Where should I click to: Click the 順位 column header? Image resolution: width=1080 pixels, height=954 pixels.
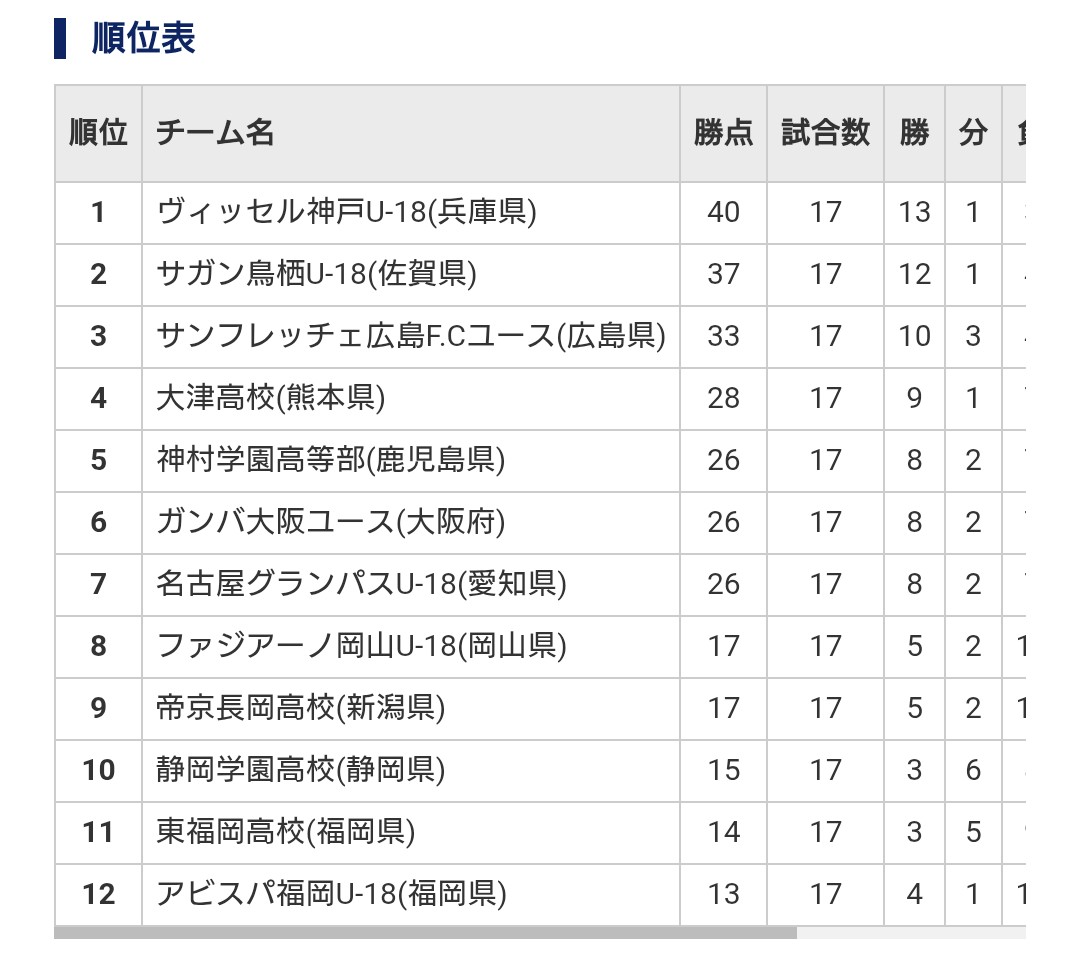[x=98, y=133]
